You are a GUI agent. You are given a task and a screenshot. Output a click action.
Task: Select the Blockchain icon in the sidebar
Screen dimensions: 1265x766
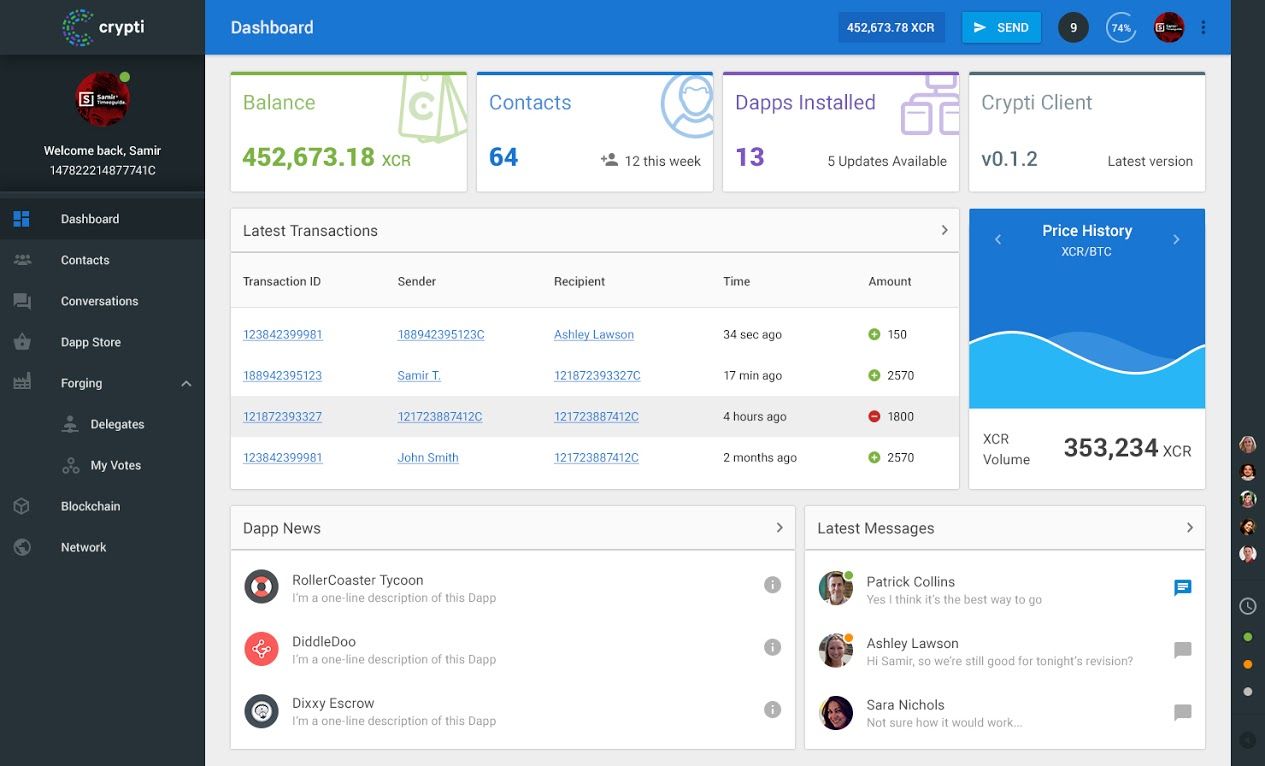click(x=22, y=506)
